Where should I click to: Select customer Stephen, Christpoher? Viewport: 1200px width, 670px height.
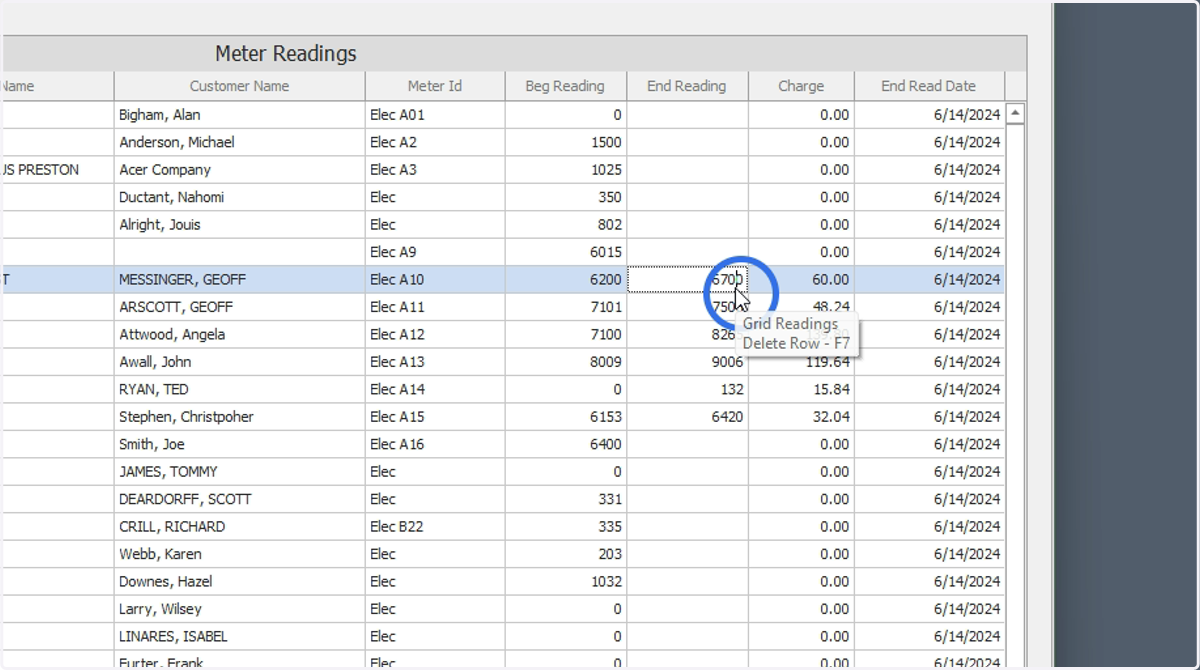coord(186,417)
